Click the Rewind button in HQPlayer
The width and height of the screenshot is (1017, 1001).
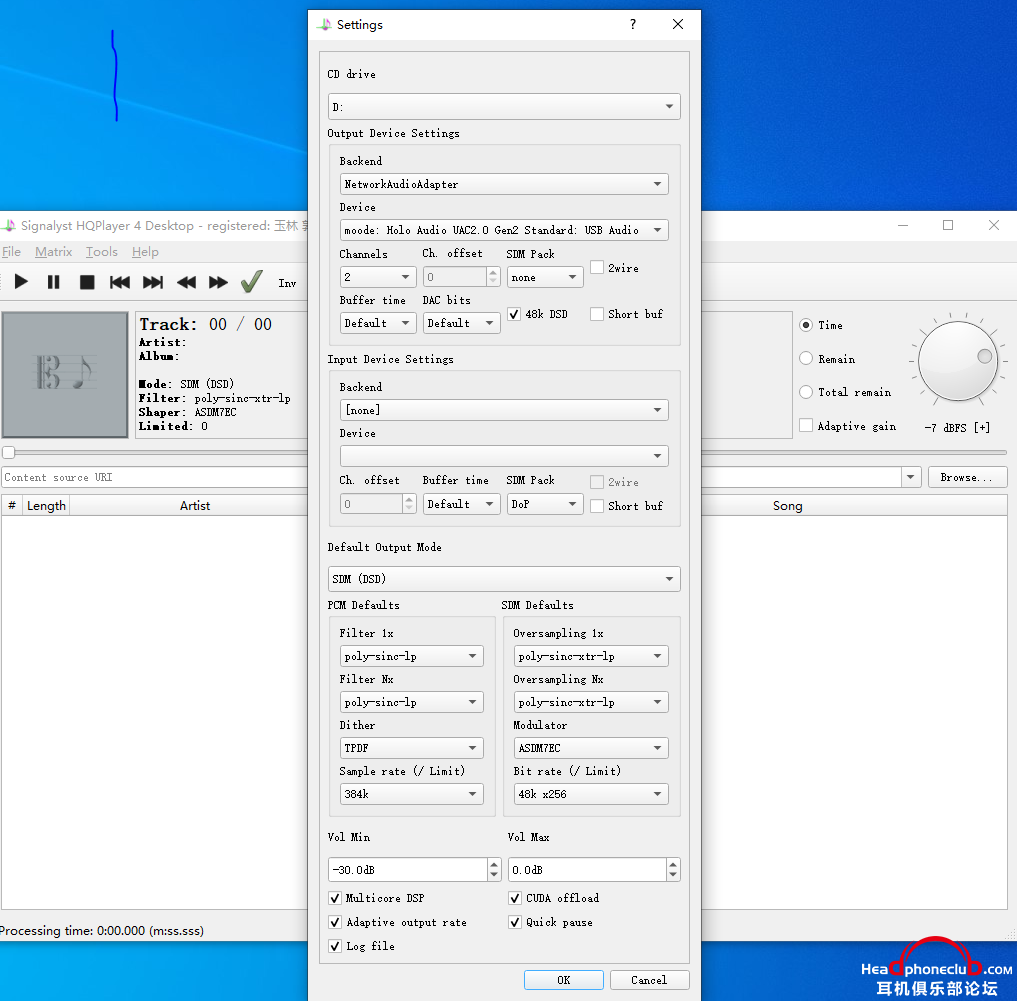coord(186,282)
